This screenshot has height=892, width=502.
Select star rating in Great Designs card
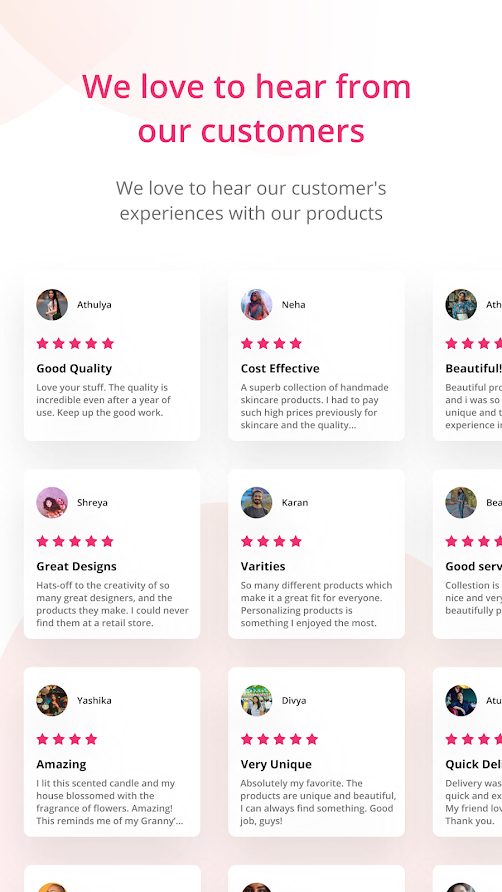pos(75,541)
